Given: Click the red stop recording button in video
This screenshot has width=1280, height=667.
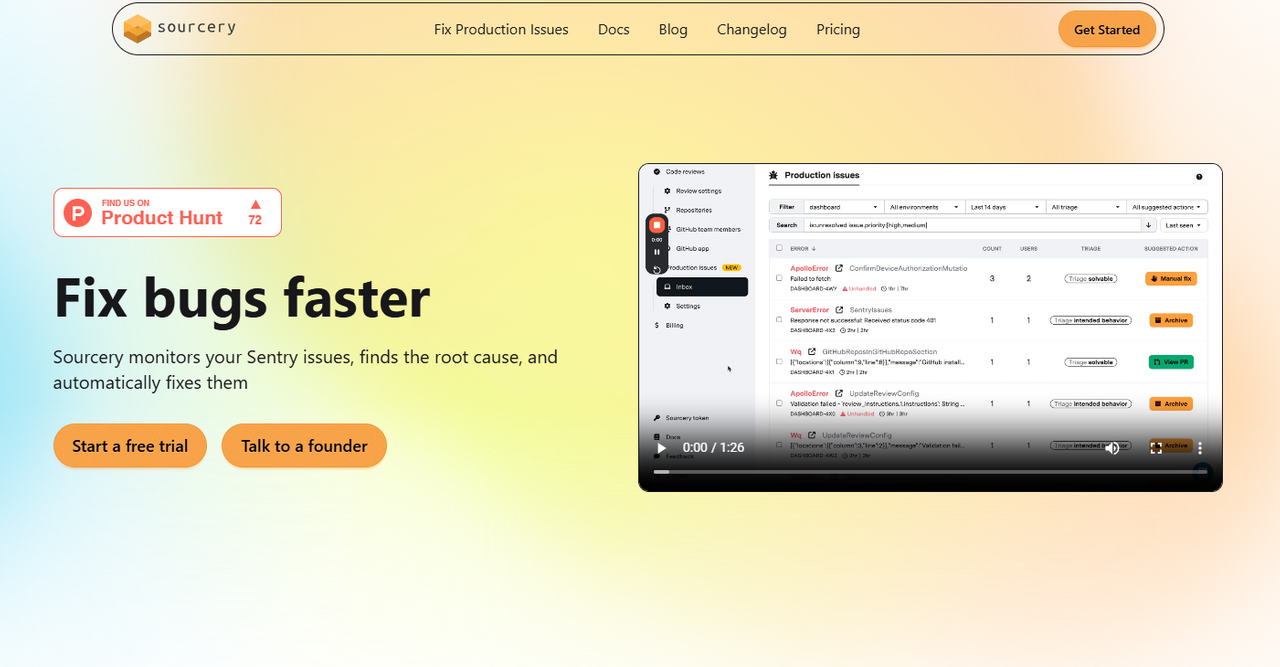Looking at the screenshot, I should pos(657,226).
